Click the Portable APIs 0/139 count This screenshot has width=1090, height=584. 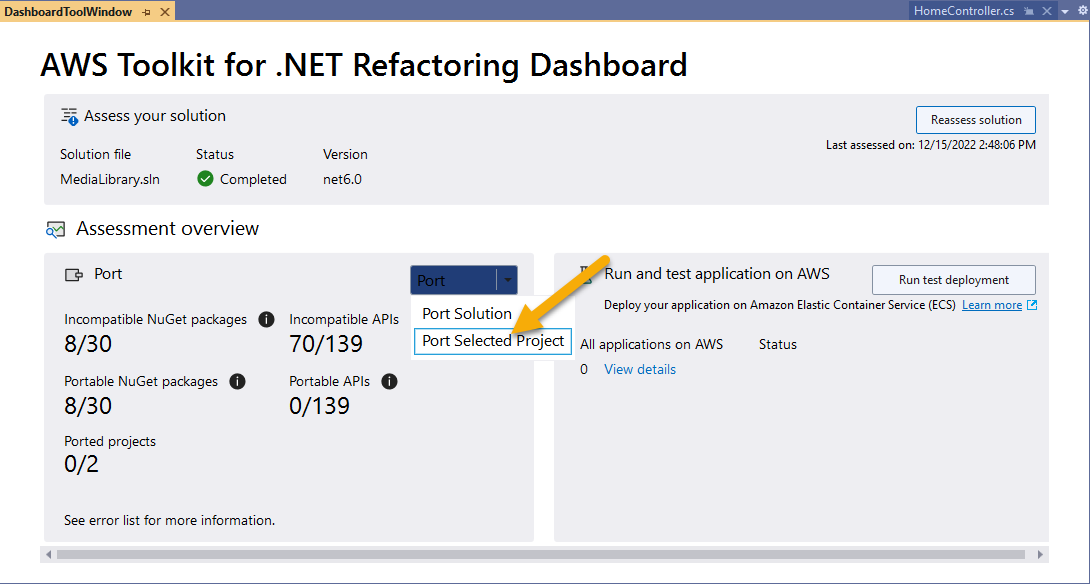(320, 406)
